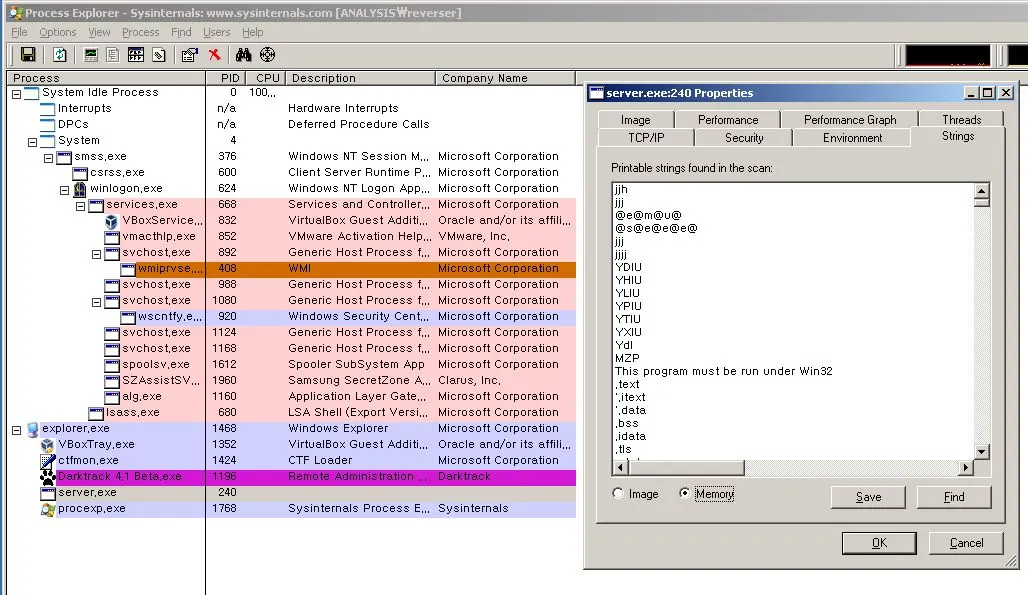Image resolution: width=1028 pixels, height=595 pixels.
Task: Sort by the PID column header
Action: coord(226,78)
